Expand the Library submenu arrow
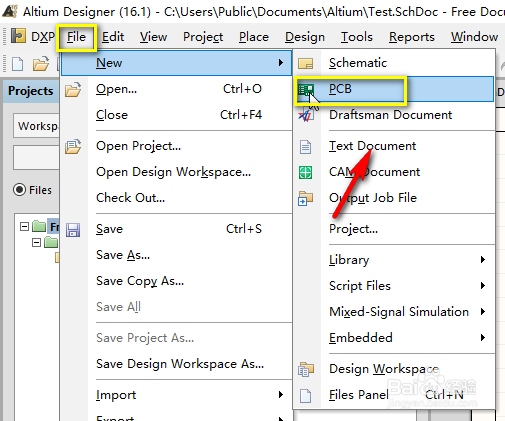505x421 pixels. (x=483, y=260)
